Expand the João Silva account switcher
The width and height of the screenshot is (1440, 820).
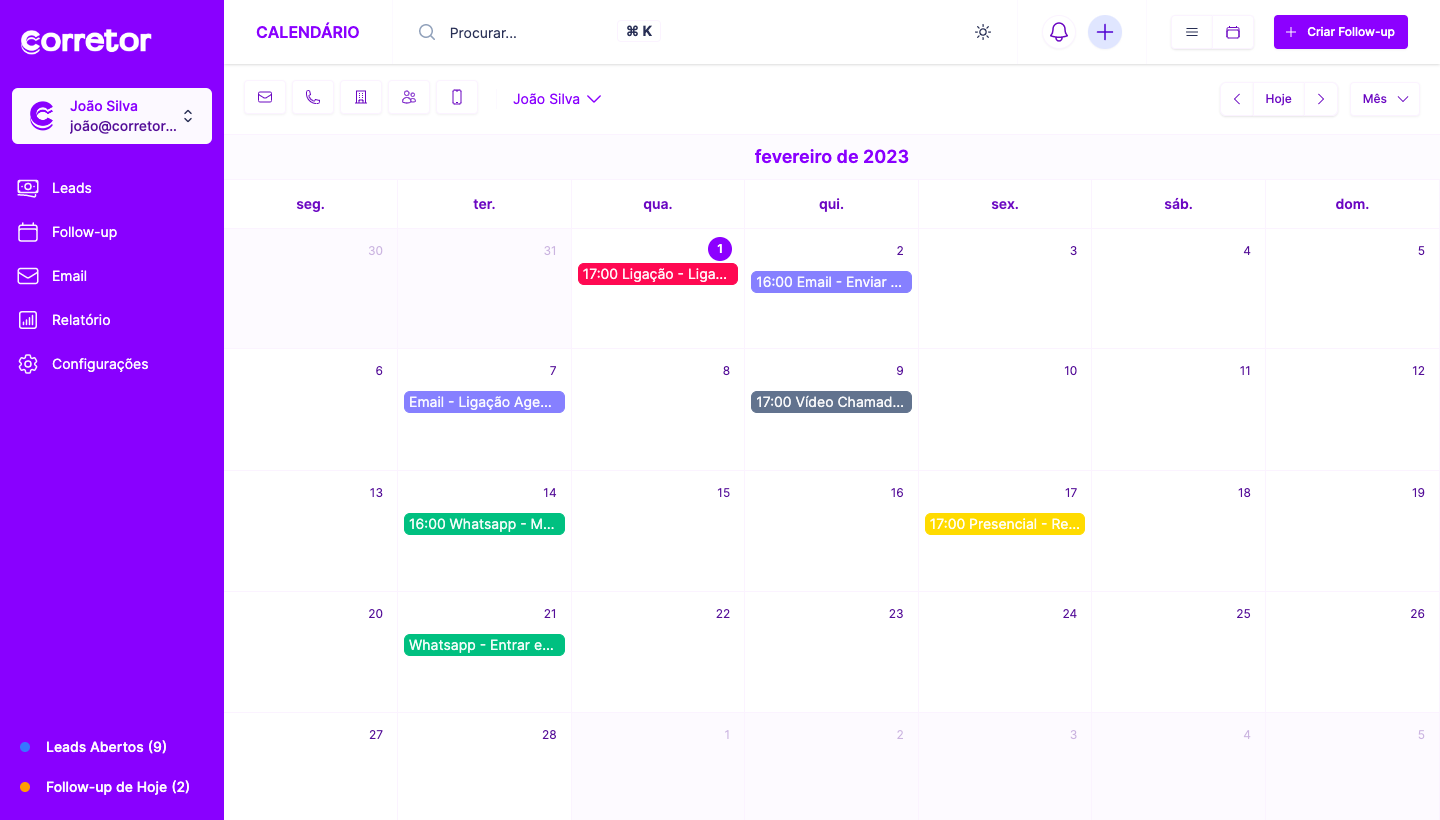click(112, 116)
